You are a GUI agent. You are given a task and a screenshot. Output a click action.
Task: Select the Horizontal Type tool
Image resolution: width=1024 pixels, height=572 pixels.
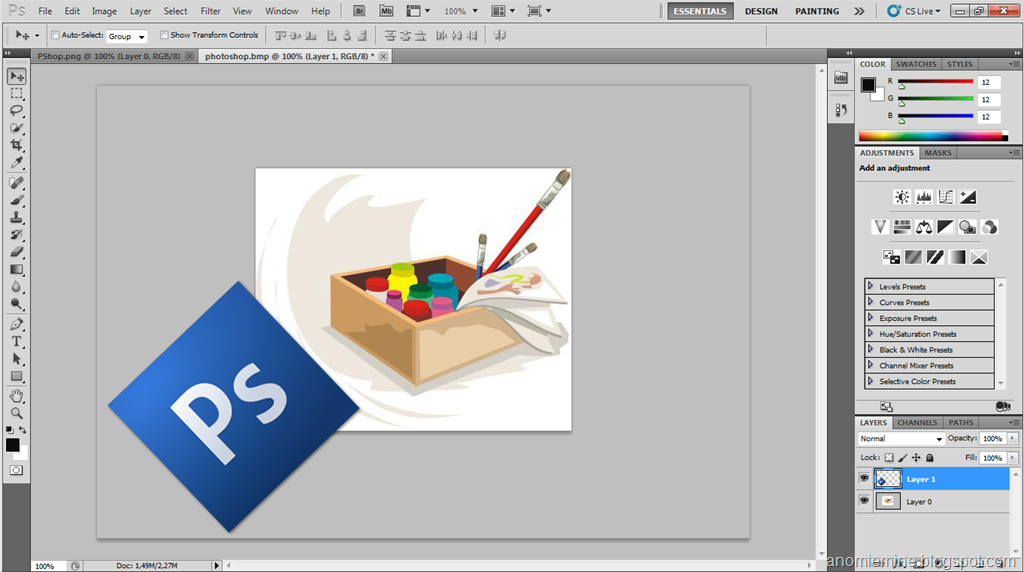tap(16, 342)
